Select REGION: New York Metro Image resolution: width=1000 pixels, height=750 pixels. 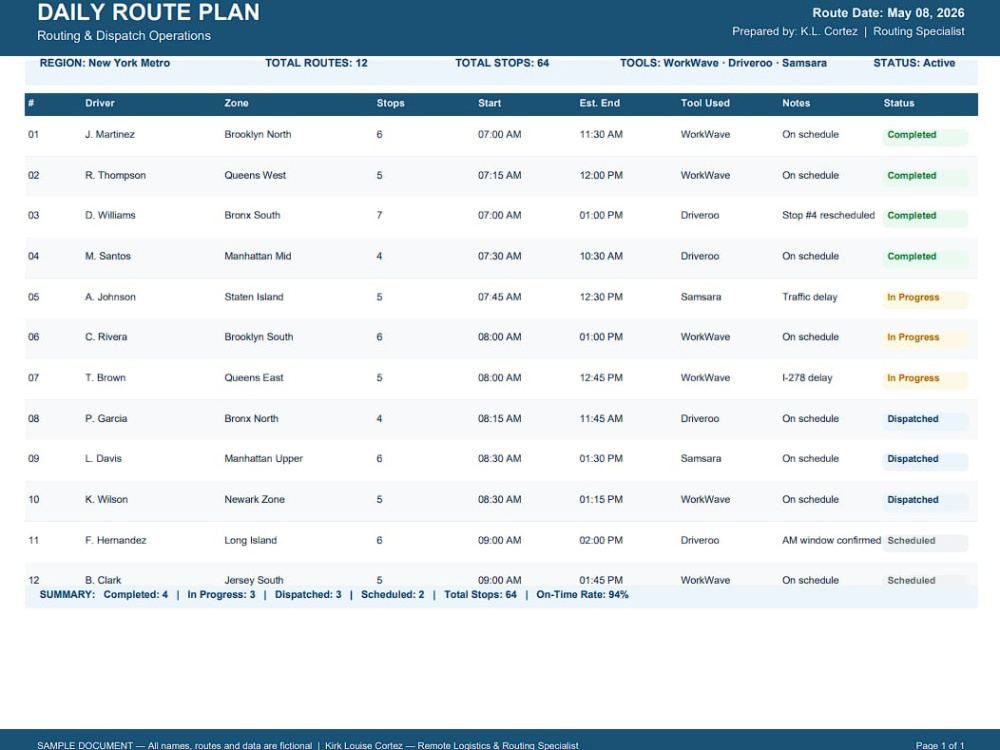tap(105, 63)
